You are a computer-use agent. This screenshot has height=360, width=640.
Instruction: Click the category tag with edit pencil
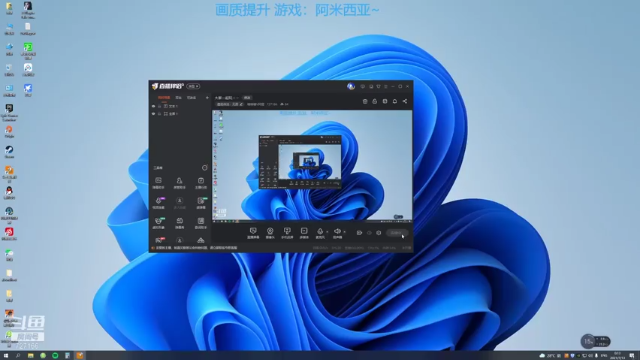coord(230,104)
